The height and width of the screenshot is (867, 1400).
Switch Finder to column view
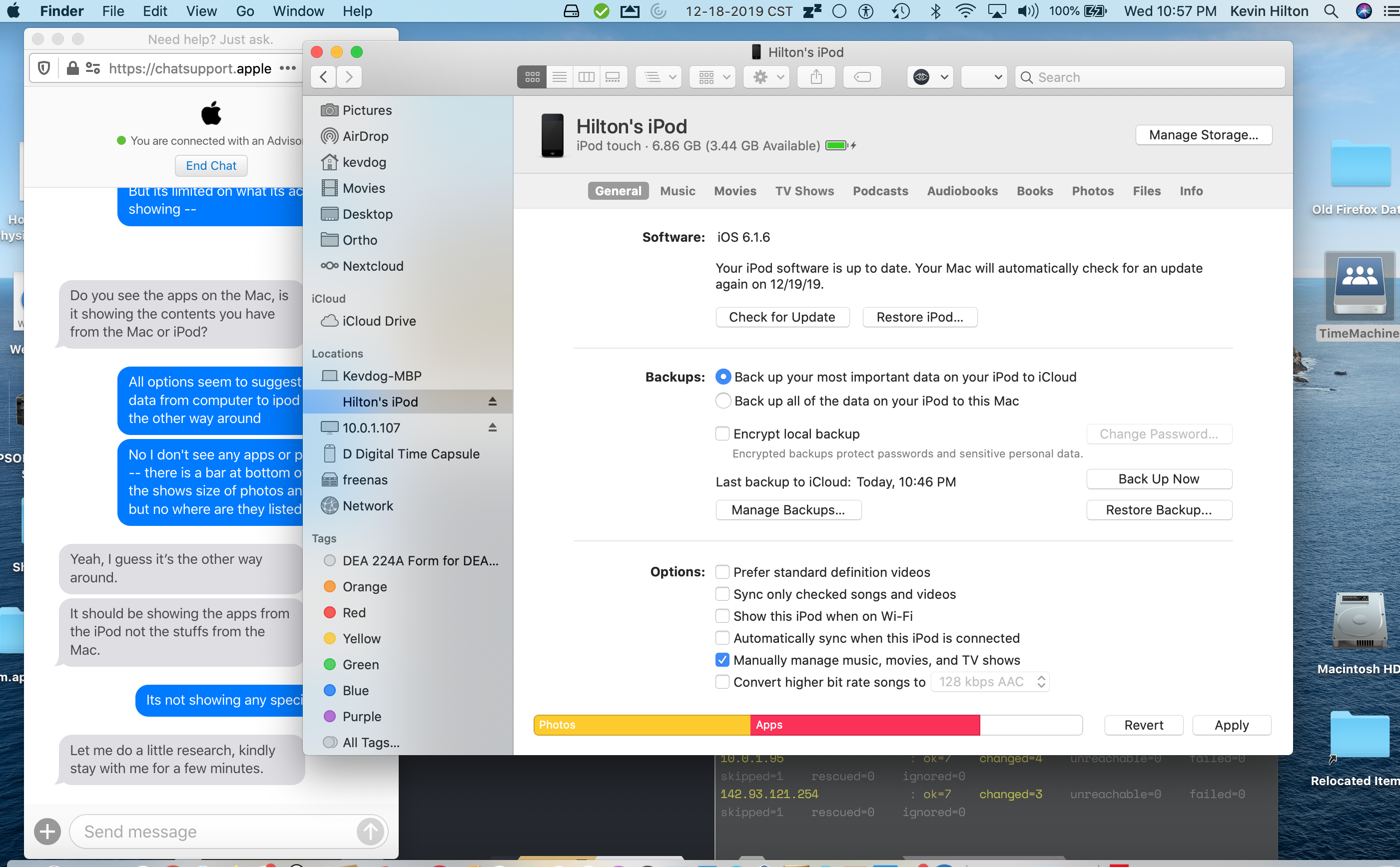(x=586, y=77)
